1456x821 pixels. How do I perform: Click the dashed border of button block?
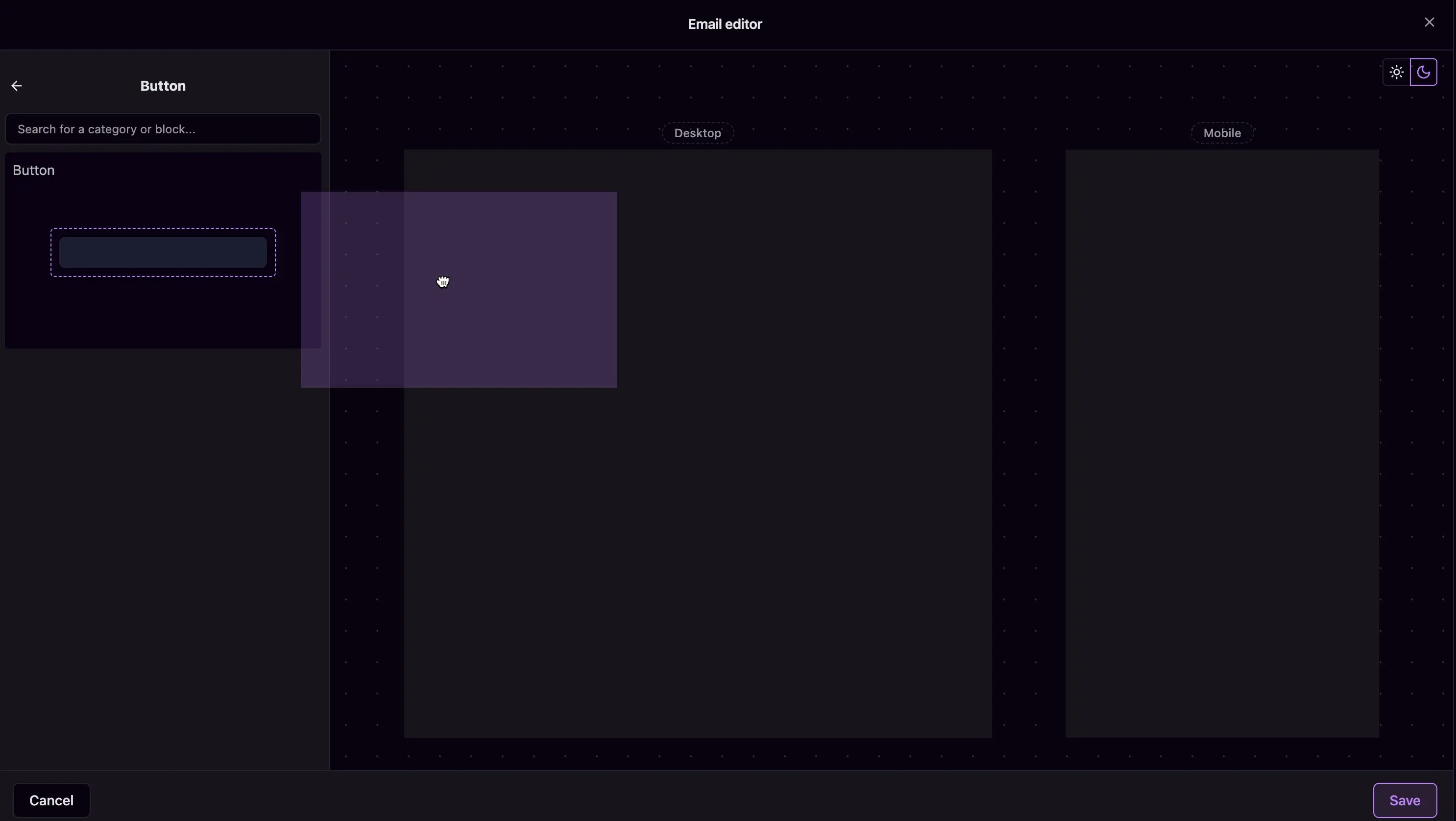click(x=163, y=229)
